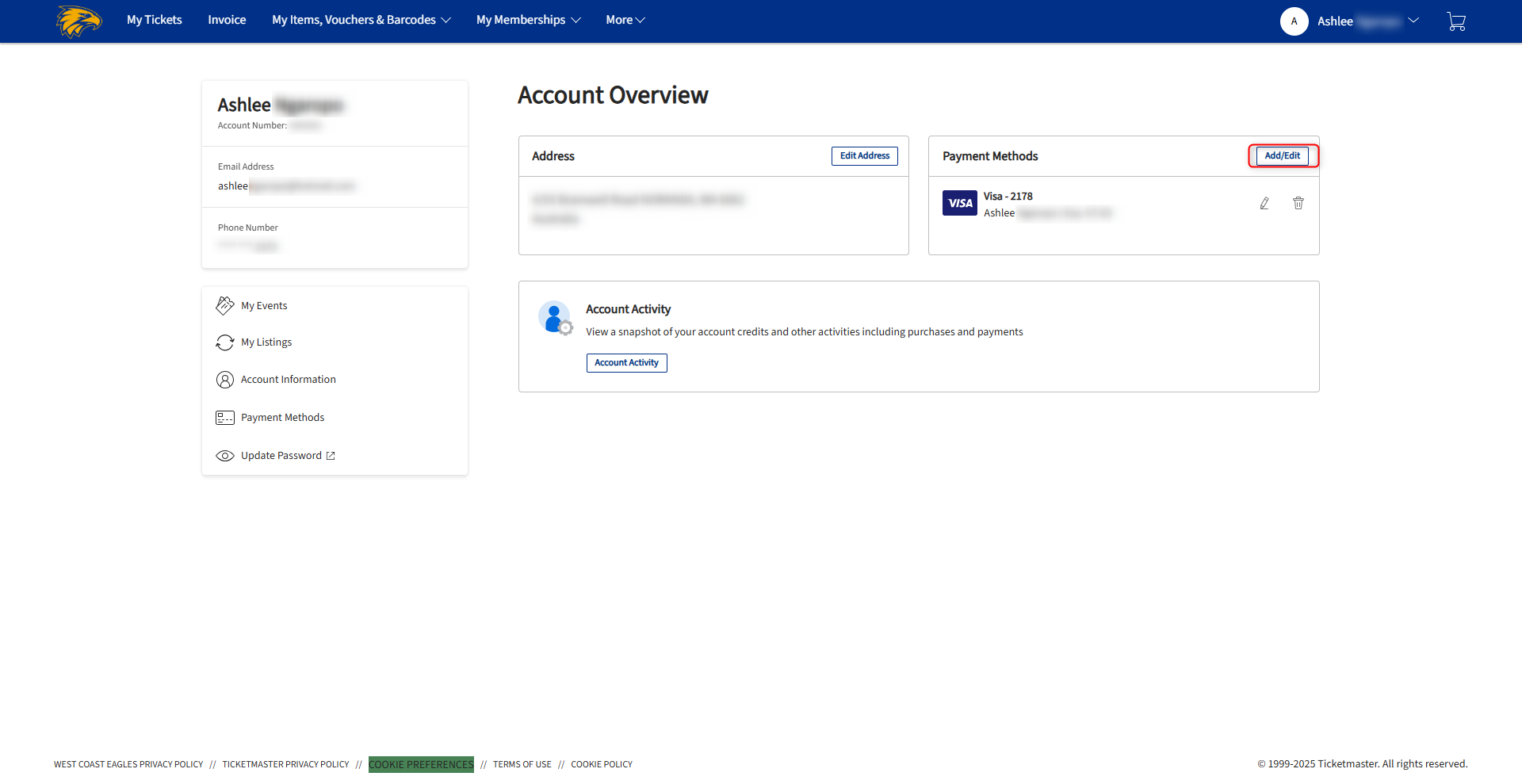Screen dimensions: 1522x784
Task: Switch to the Invoice section
Action: [227, 20]
